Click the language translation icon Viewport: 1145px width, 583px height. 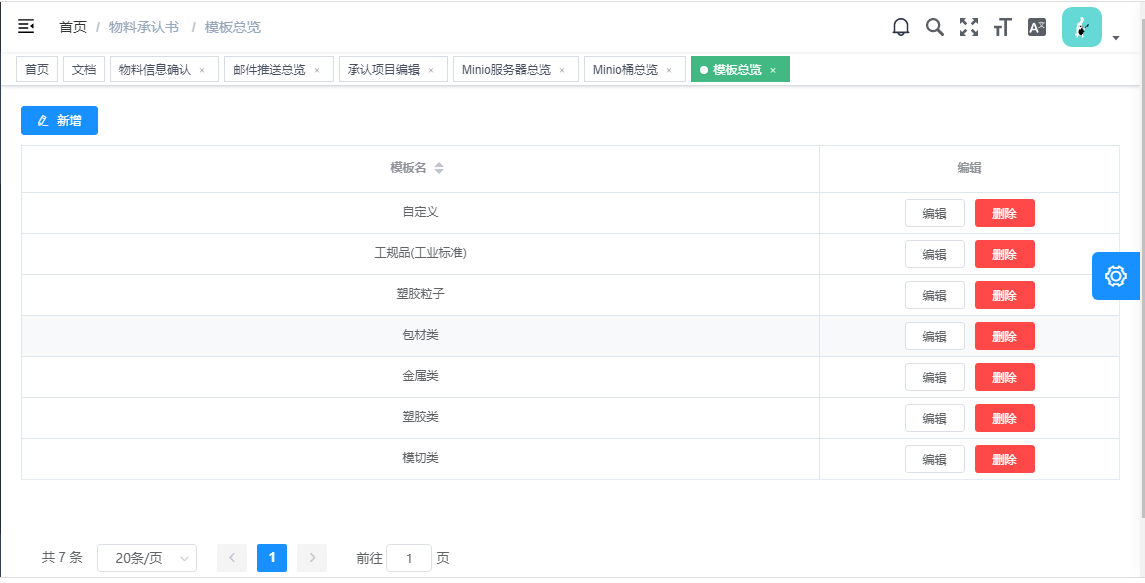pos(1037,27)
